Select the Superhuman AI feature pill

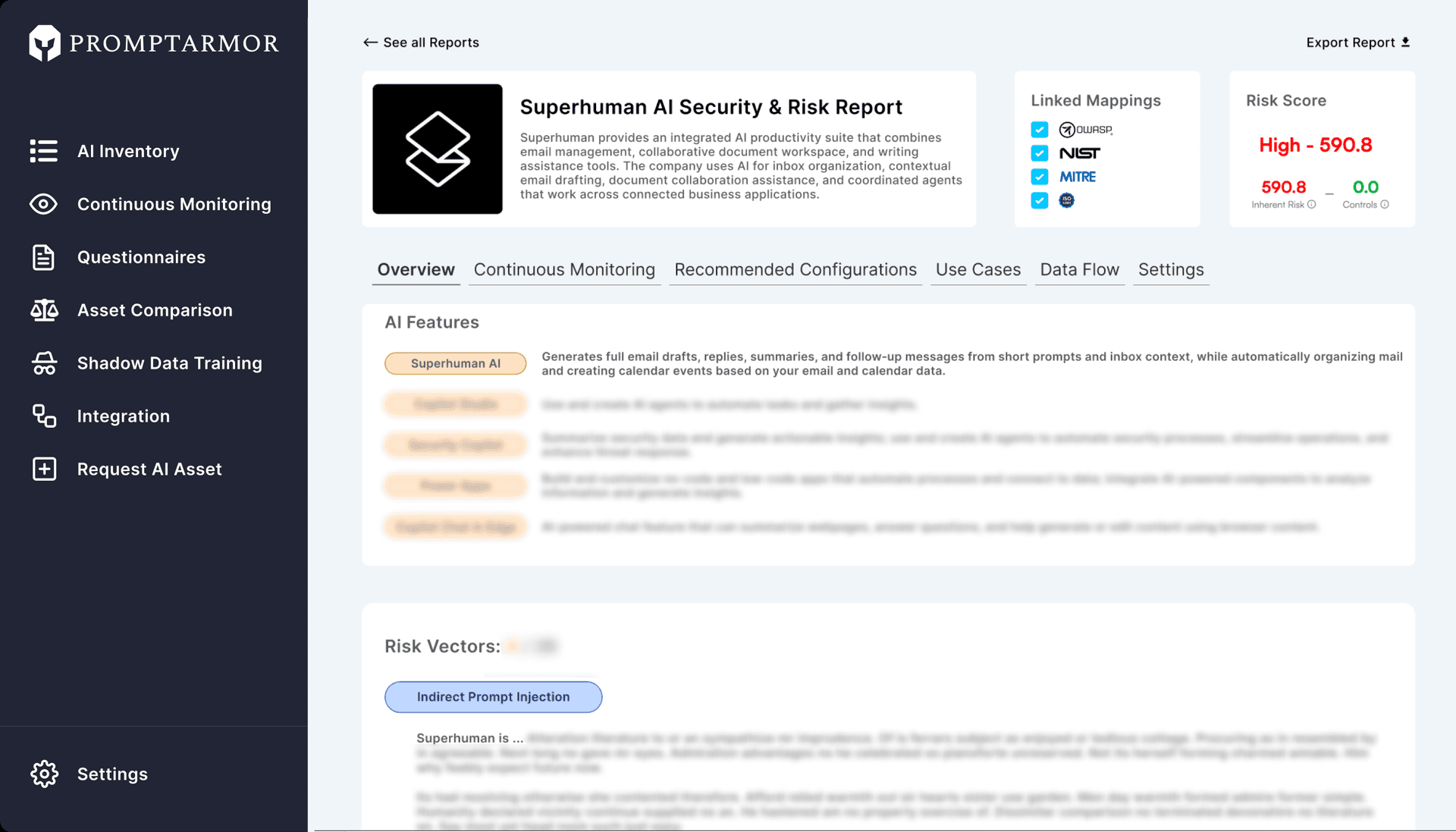(456, 363)
